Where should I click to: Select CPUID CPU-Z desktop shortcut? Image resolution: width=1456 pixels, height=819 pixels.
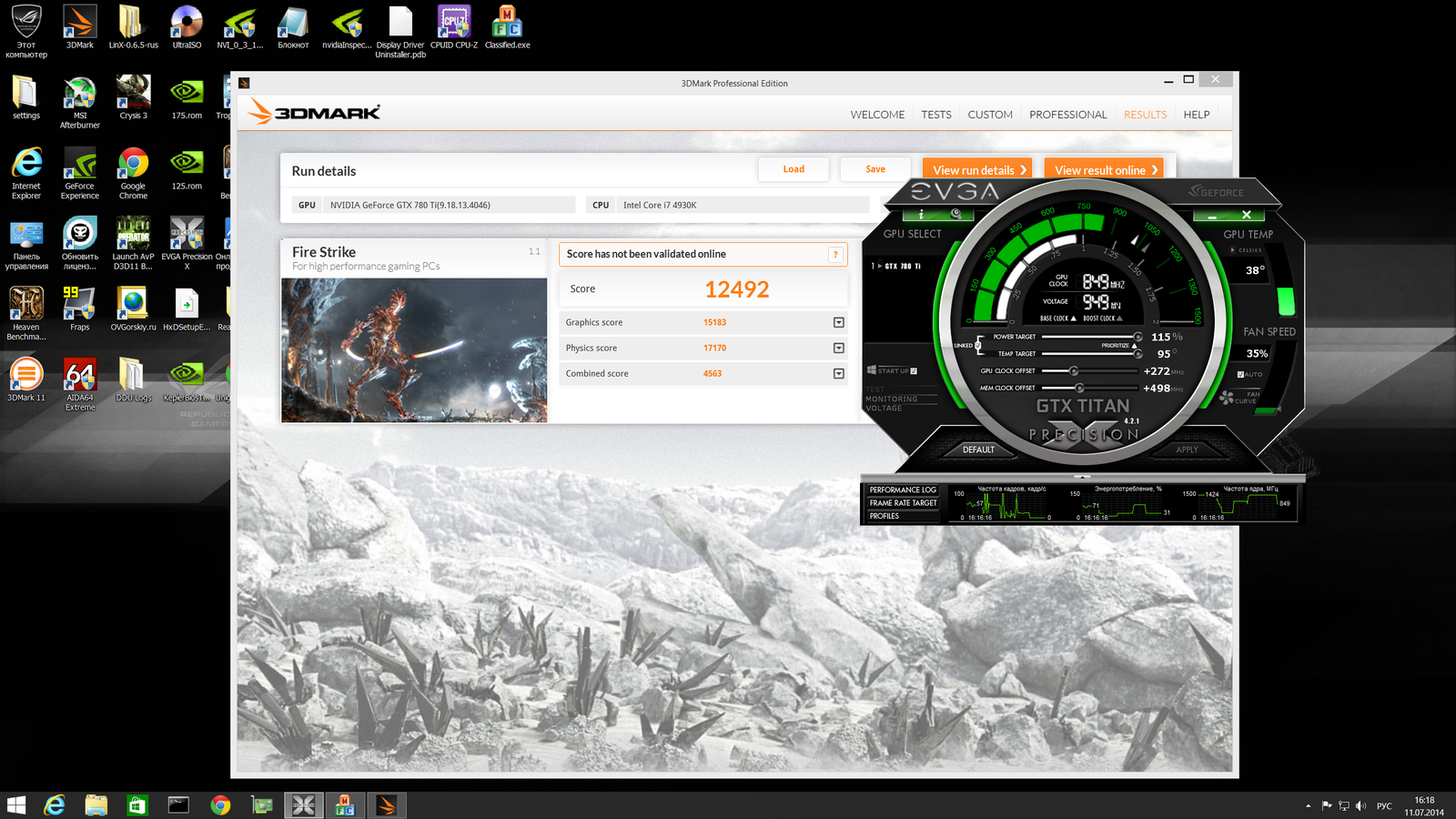click(x=454, y=26)
